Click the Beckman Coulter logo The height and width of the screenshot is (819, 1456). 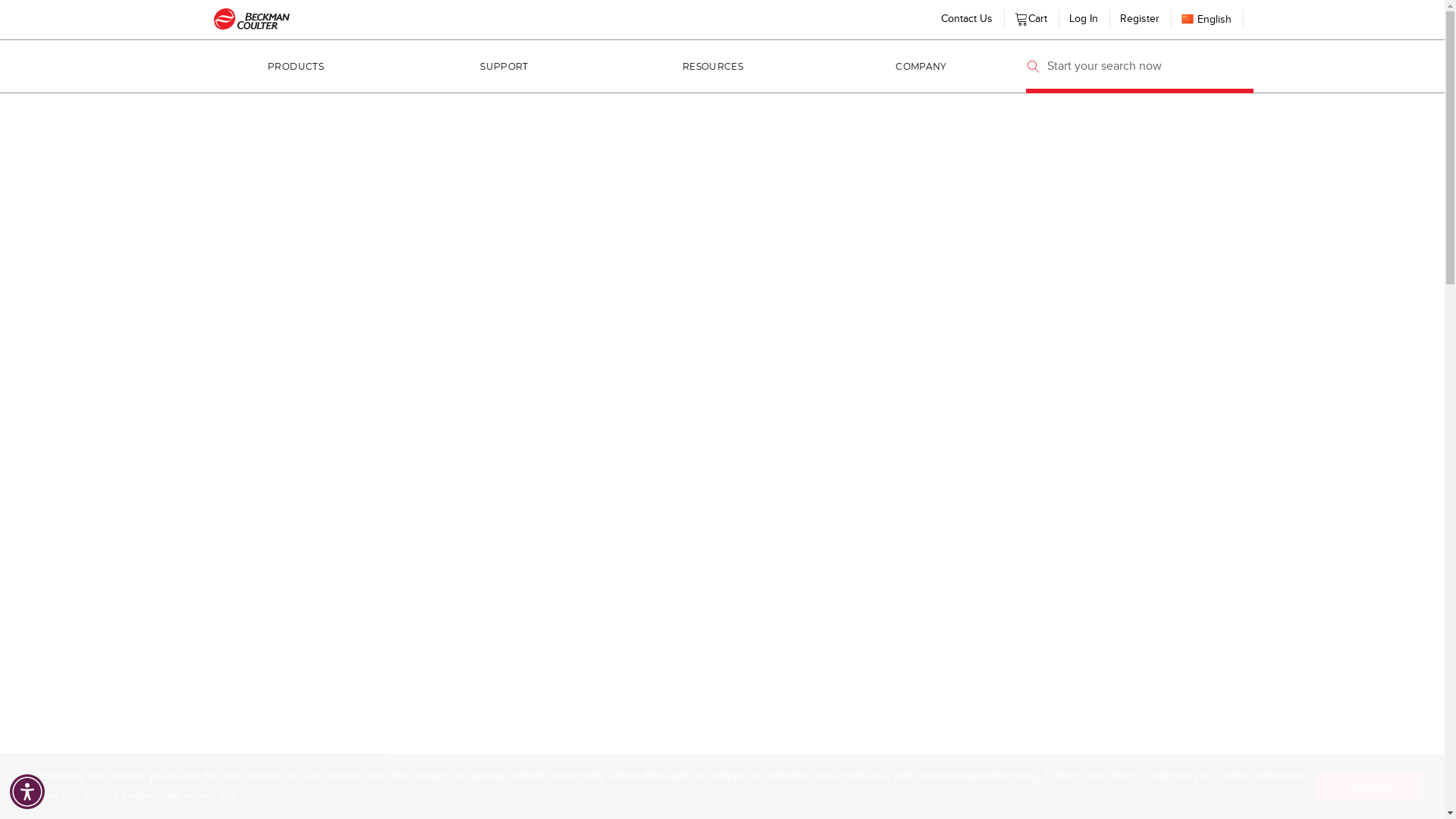251,19
